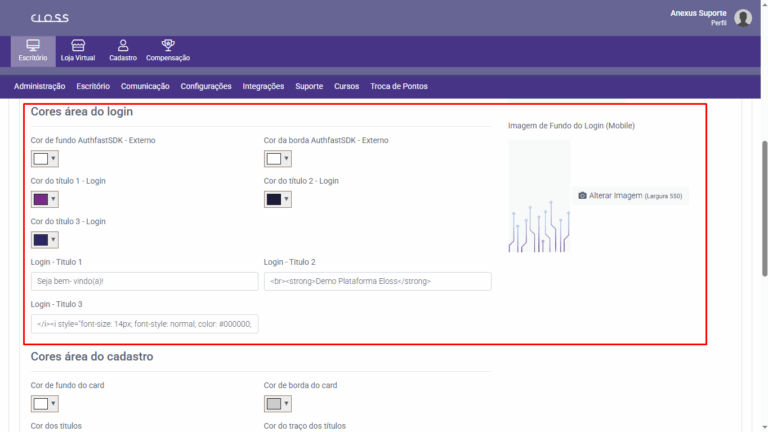Expand the Cor da borda AuthfastSDK dropdown arrow

click(x=286, y=158)
